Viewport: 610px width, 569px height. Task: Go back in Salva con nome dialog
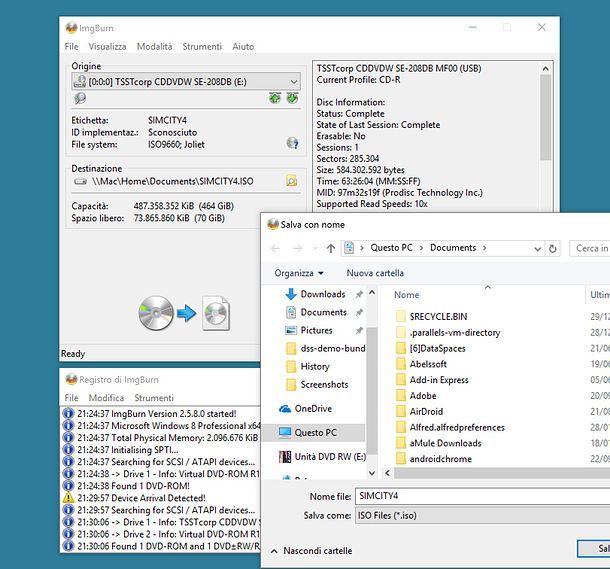(276, 248)
